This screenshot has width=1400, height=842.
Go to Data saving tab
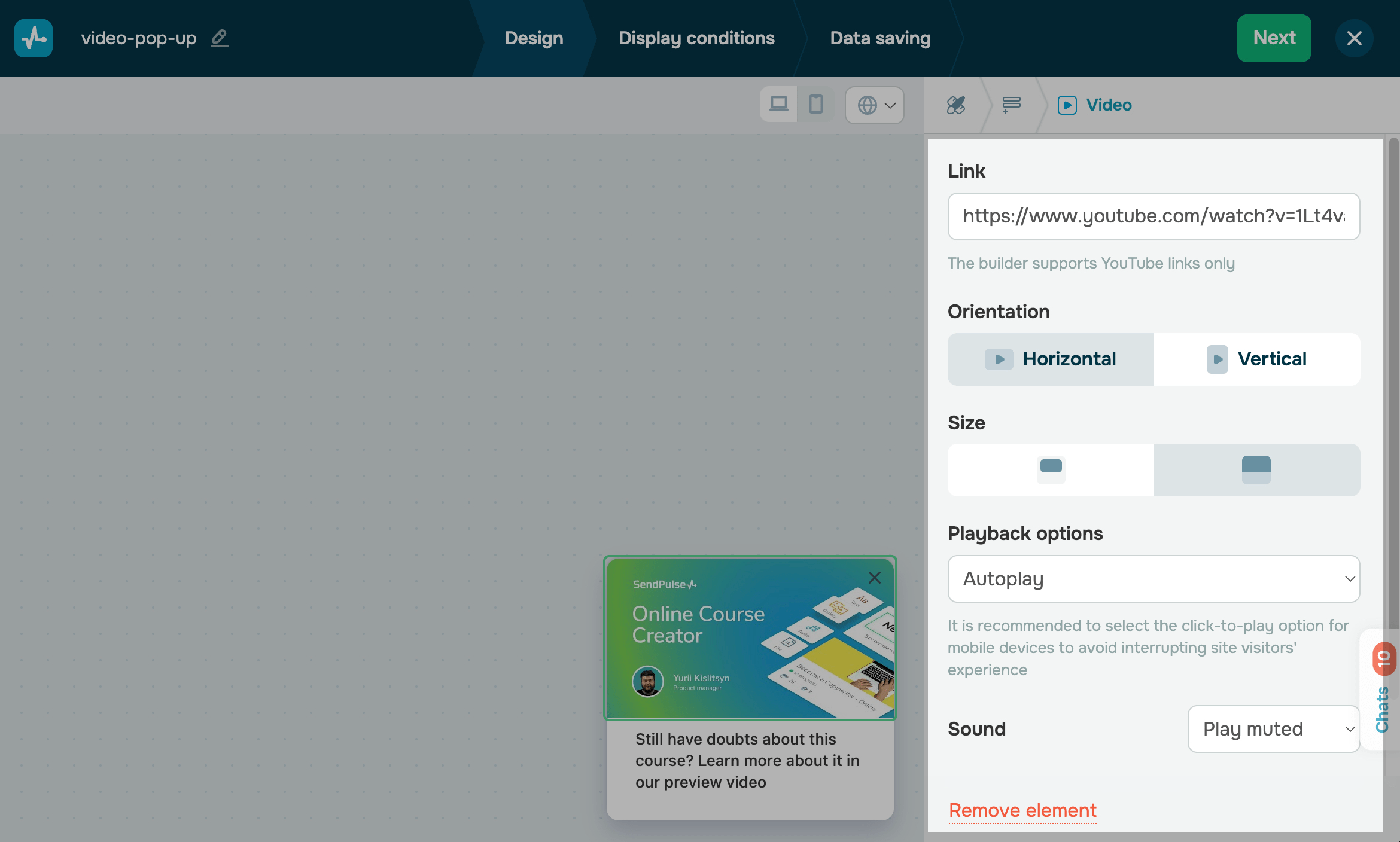880,38
